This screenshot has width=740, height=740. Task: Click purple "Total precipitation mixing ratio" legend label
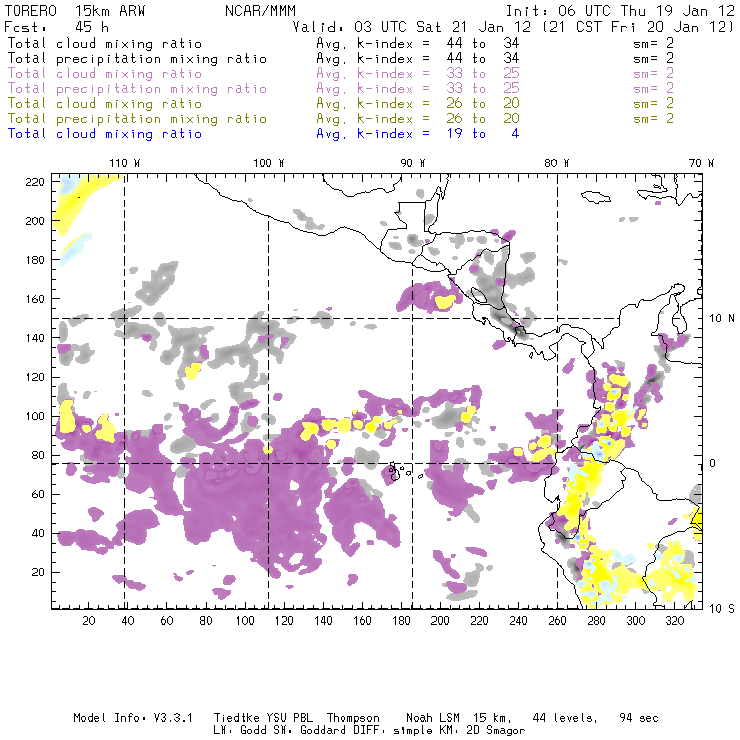137,89
